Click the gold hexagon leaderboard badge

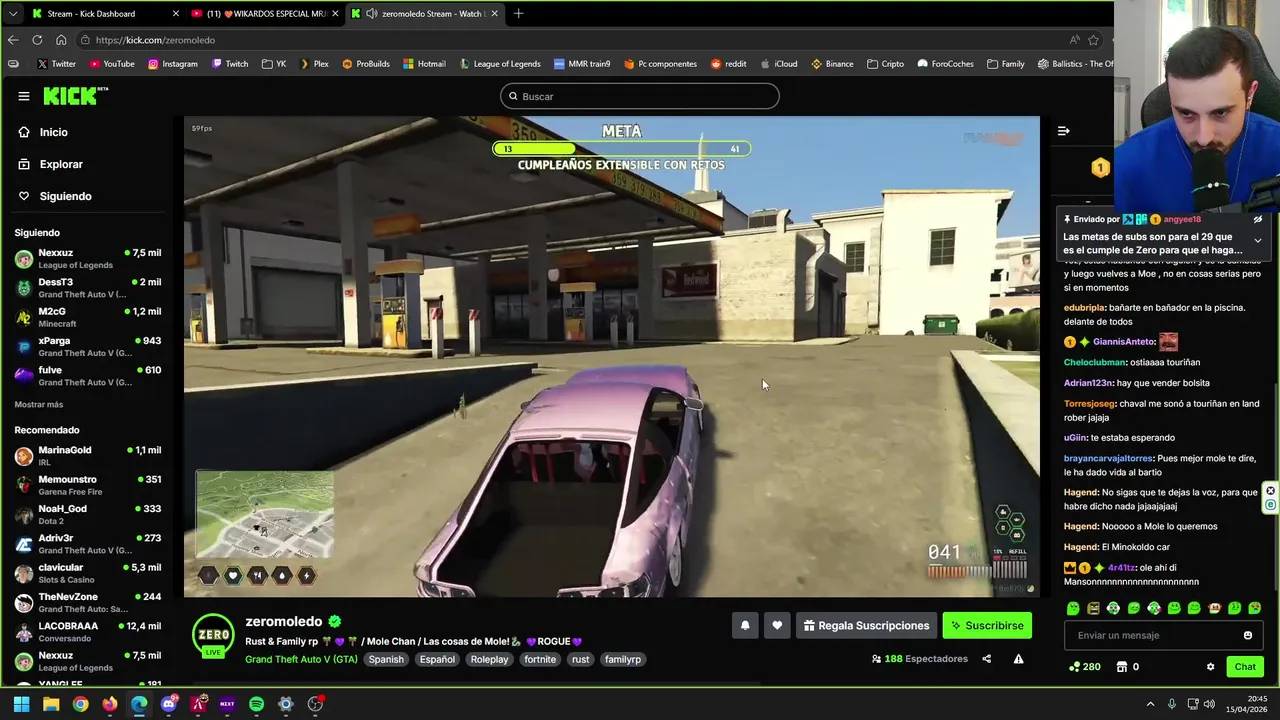click(x=1100, y=168)
